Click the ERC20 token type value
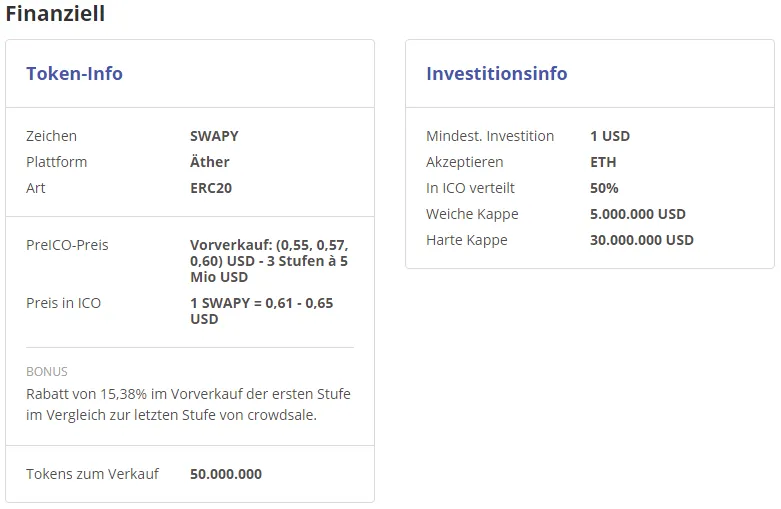 [x=211, y=188]
